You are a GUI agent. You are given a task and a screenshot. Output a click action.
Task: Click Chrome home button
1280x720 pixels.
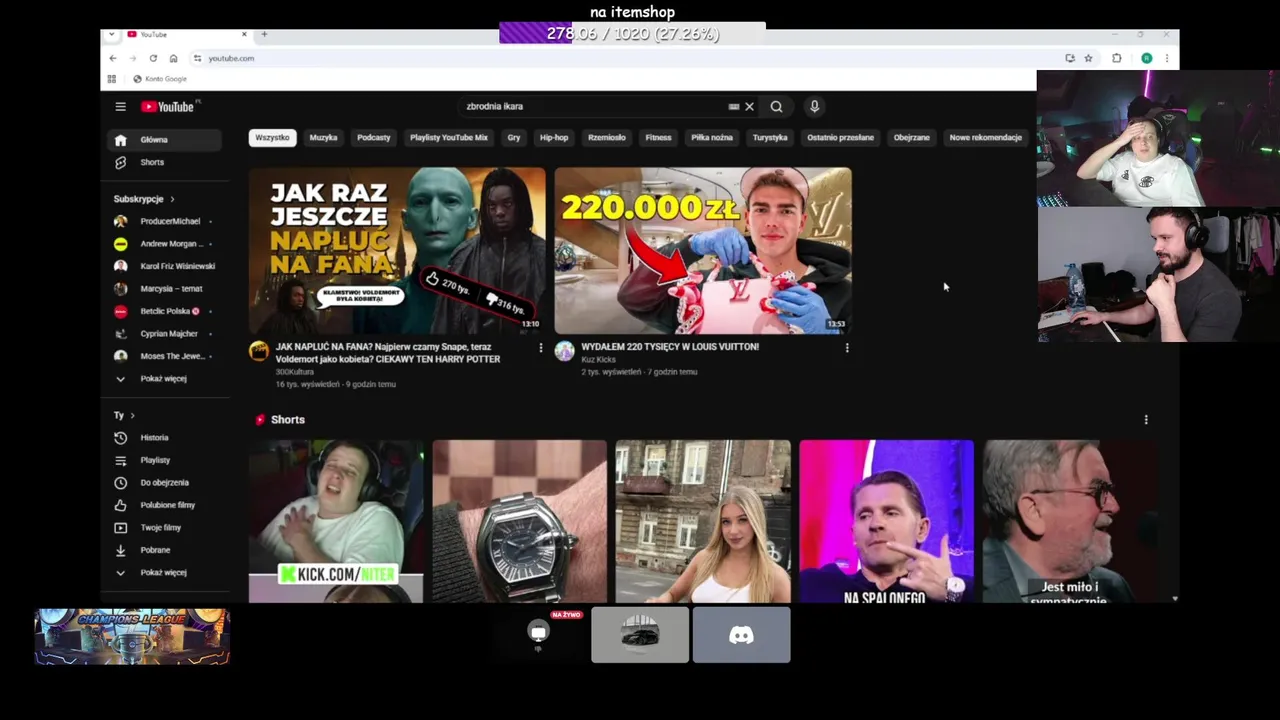pos(173,58)
